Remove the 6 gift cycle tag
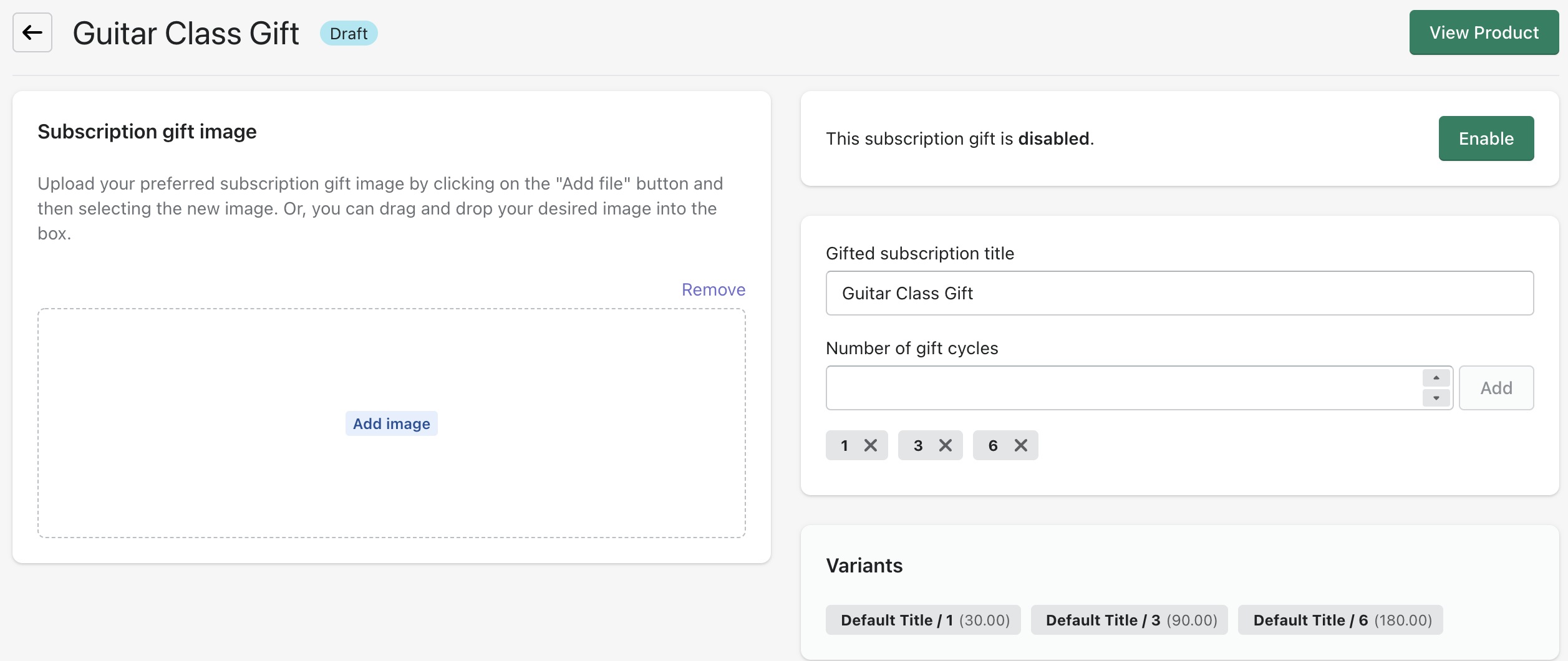The height and width of the screenshot is (661, 1568). point(1021,445)
